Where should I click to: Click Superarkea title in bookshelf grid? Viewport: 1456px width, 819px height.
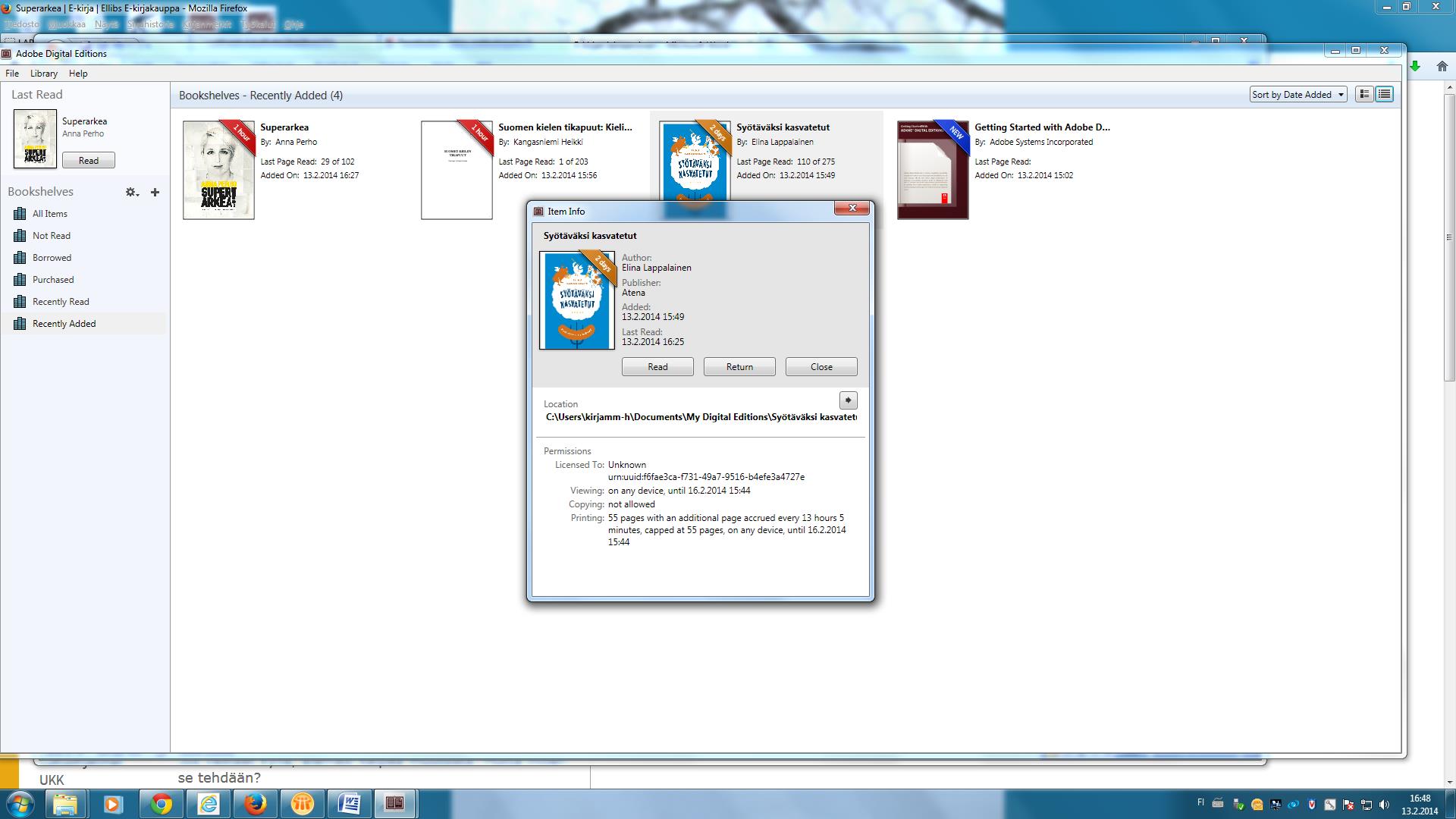tap(284, 127)
